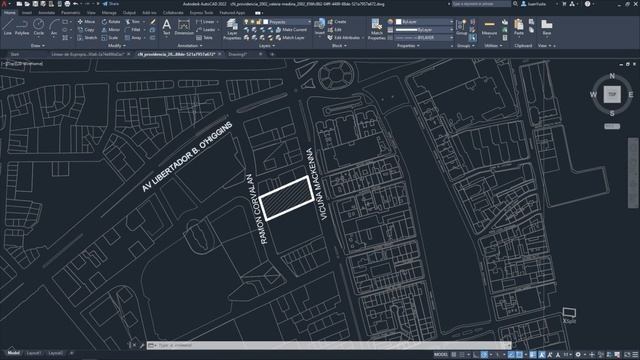This screenshot has height=360, width=640.
Task: Toggle annotation visibility in status bar
Action: (x=542, y=355)
